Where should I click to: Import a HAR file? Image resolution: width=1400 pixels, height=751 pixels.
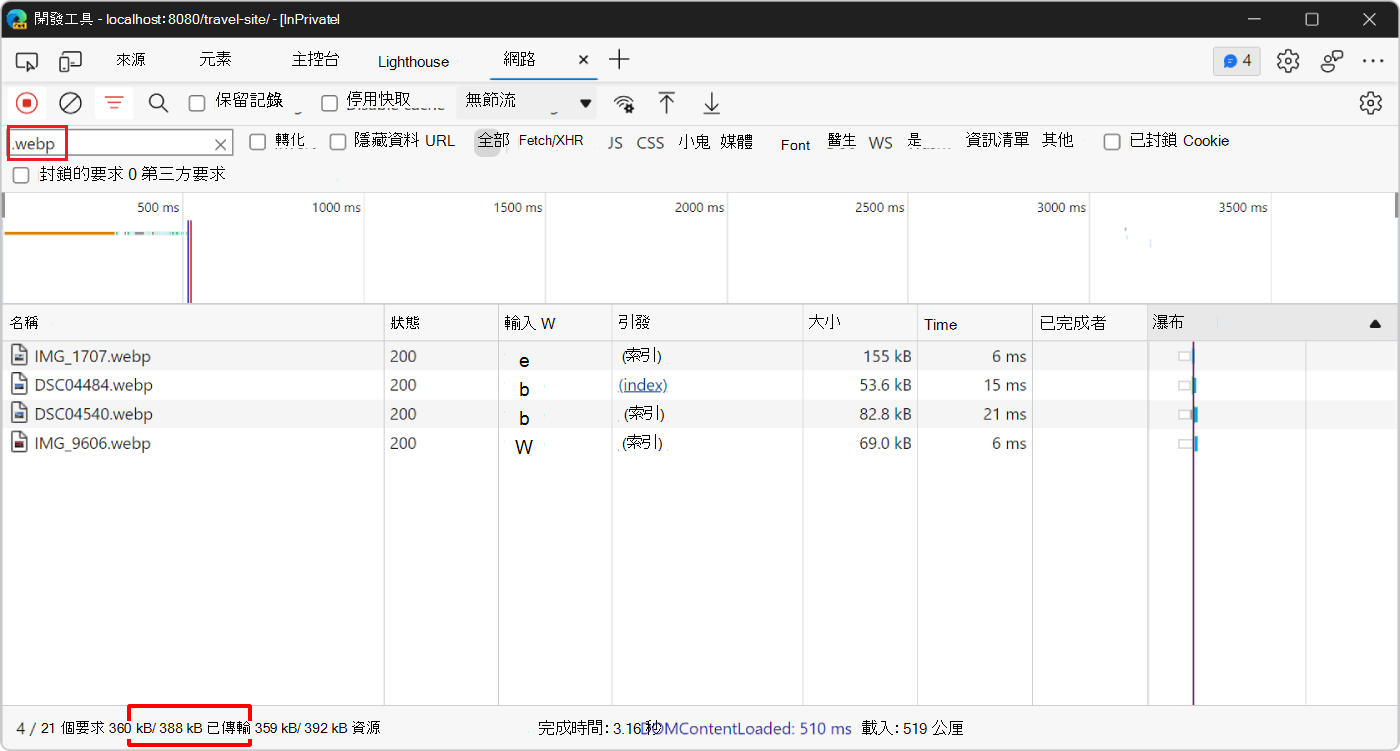coord(667,103)
